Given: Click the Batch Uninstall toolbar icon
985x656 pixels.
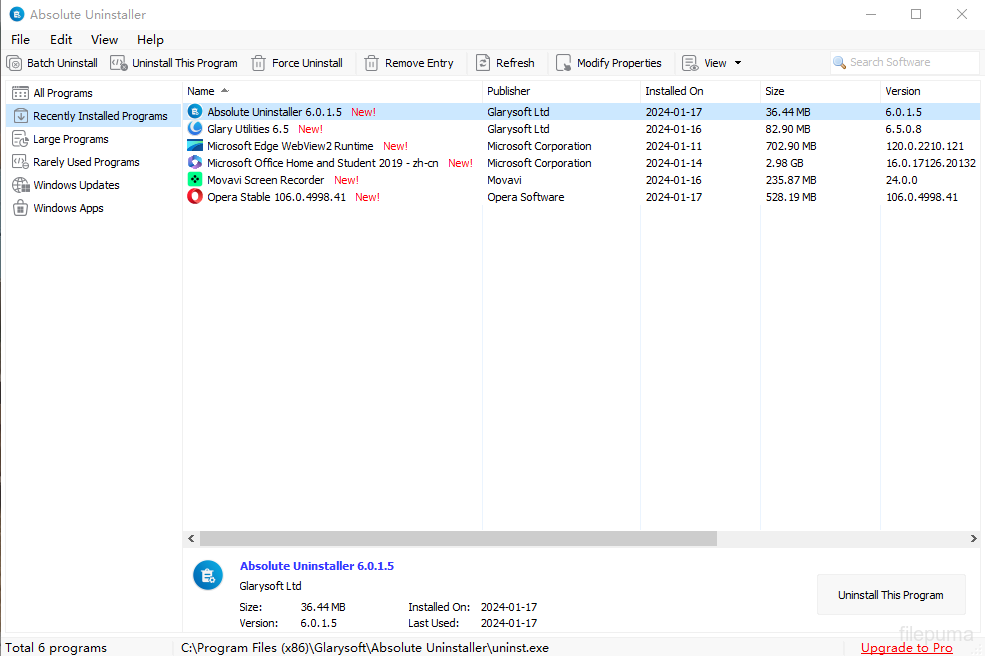Looking at the screenshot, I should point(14,63).
